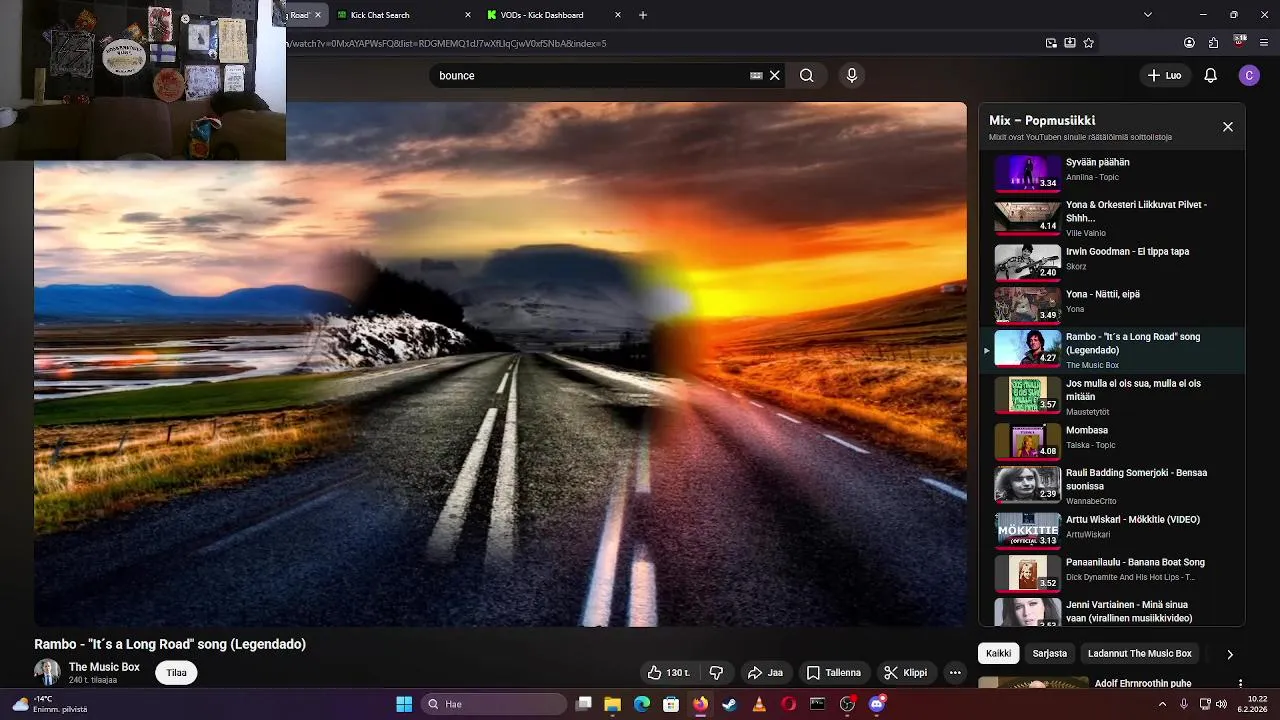Select the Kaikki filter chip
The image size is (1280, 720).
998,653
